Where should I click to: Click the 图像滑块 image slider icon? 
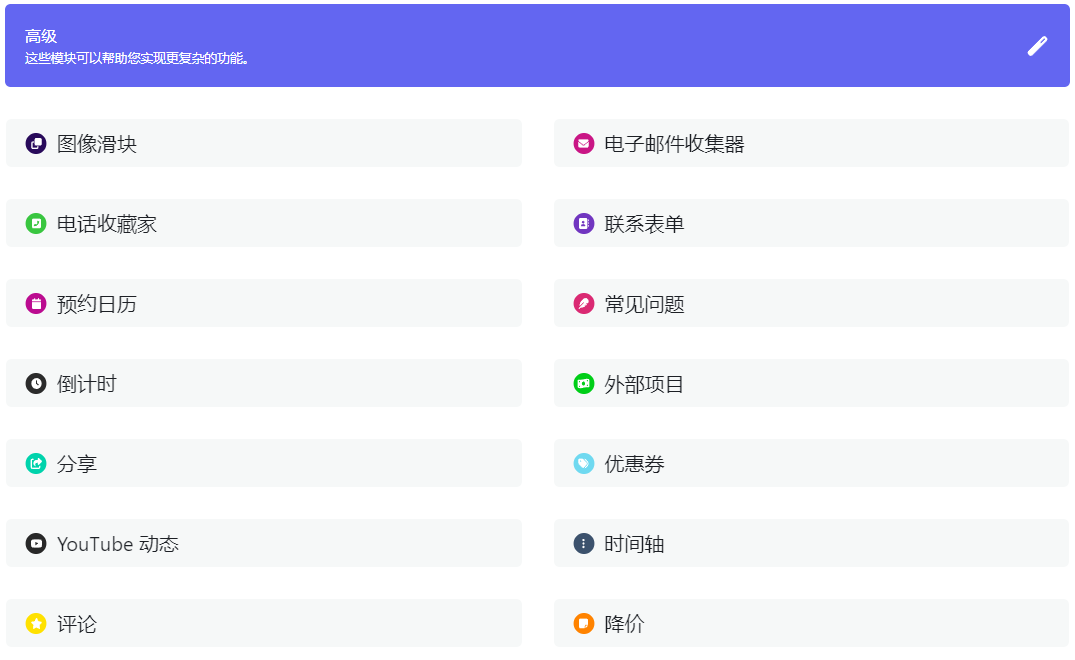(x=36, y=144)
